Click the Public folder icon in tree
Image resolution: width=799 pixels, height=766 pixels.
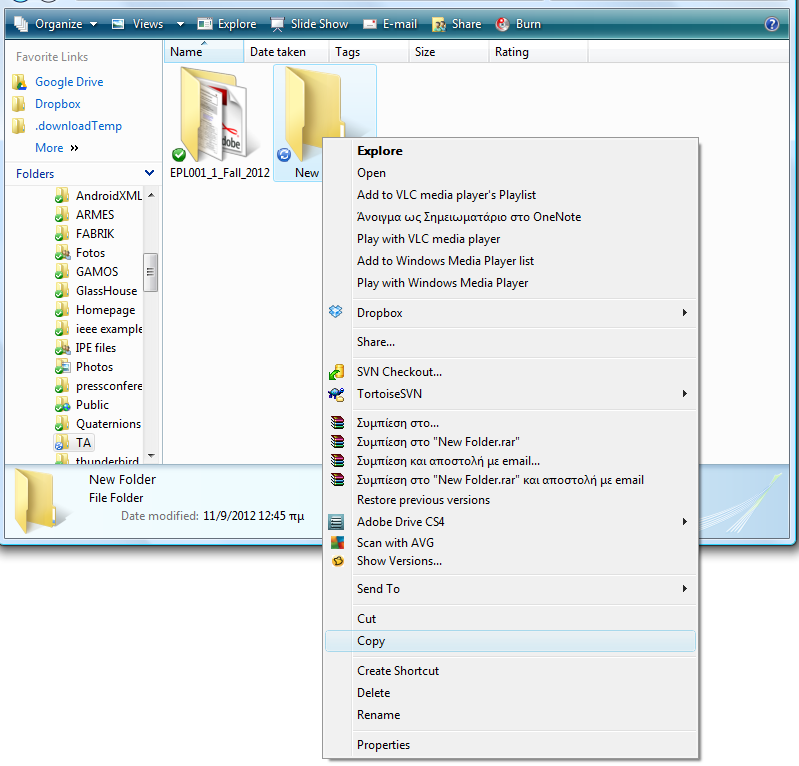coord(63,405)
